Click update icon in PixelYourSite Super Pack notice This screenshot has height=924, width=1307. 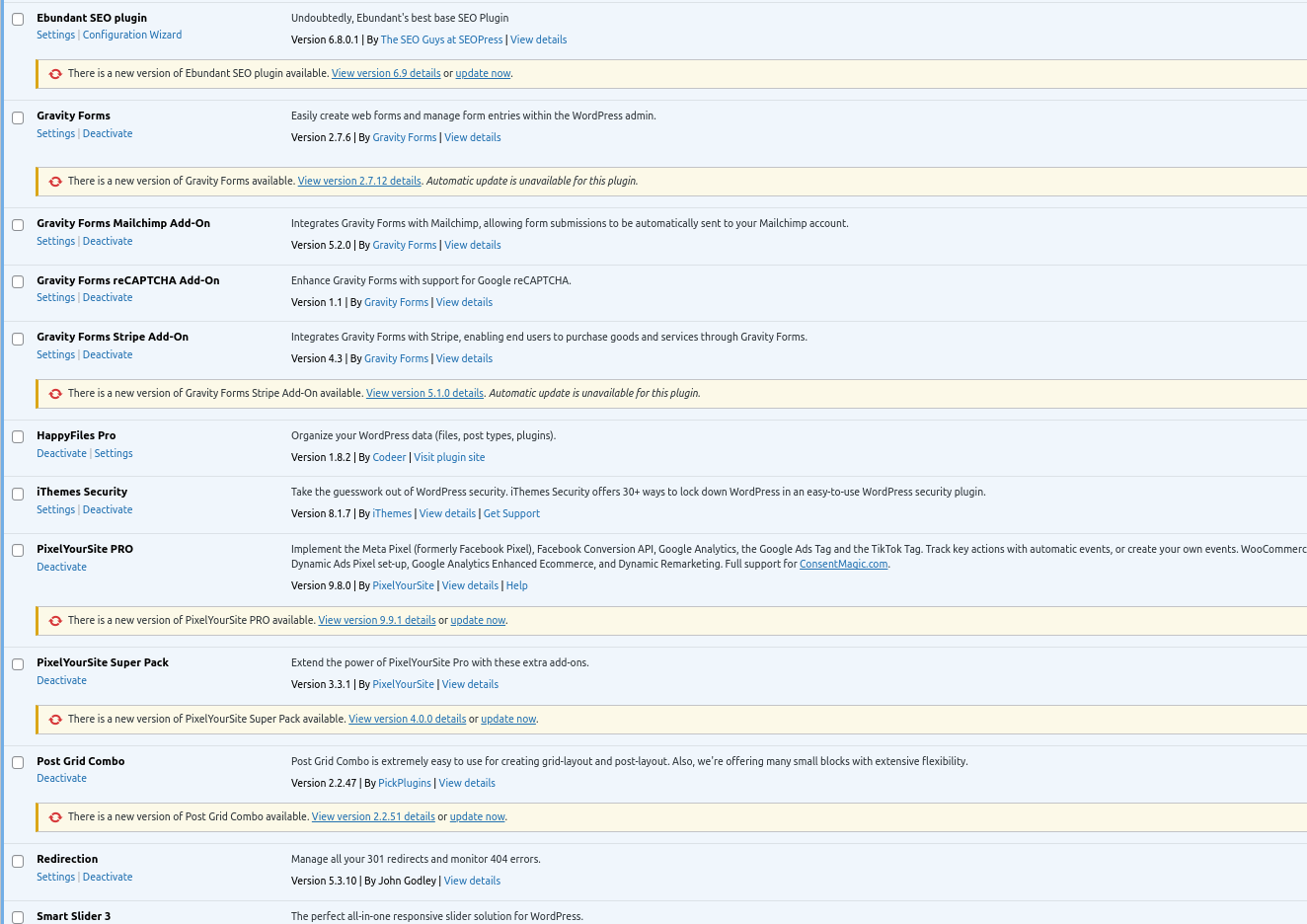(55, 720)
